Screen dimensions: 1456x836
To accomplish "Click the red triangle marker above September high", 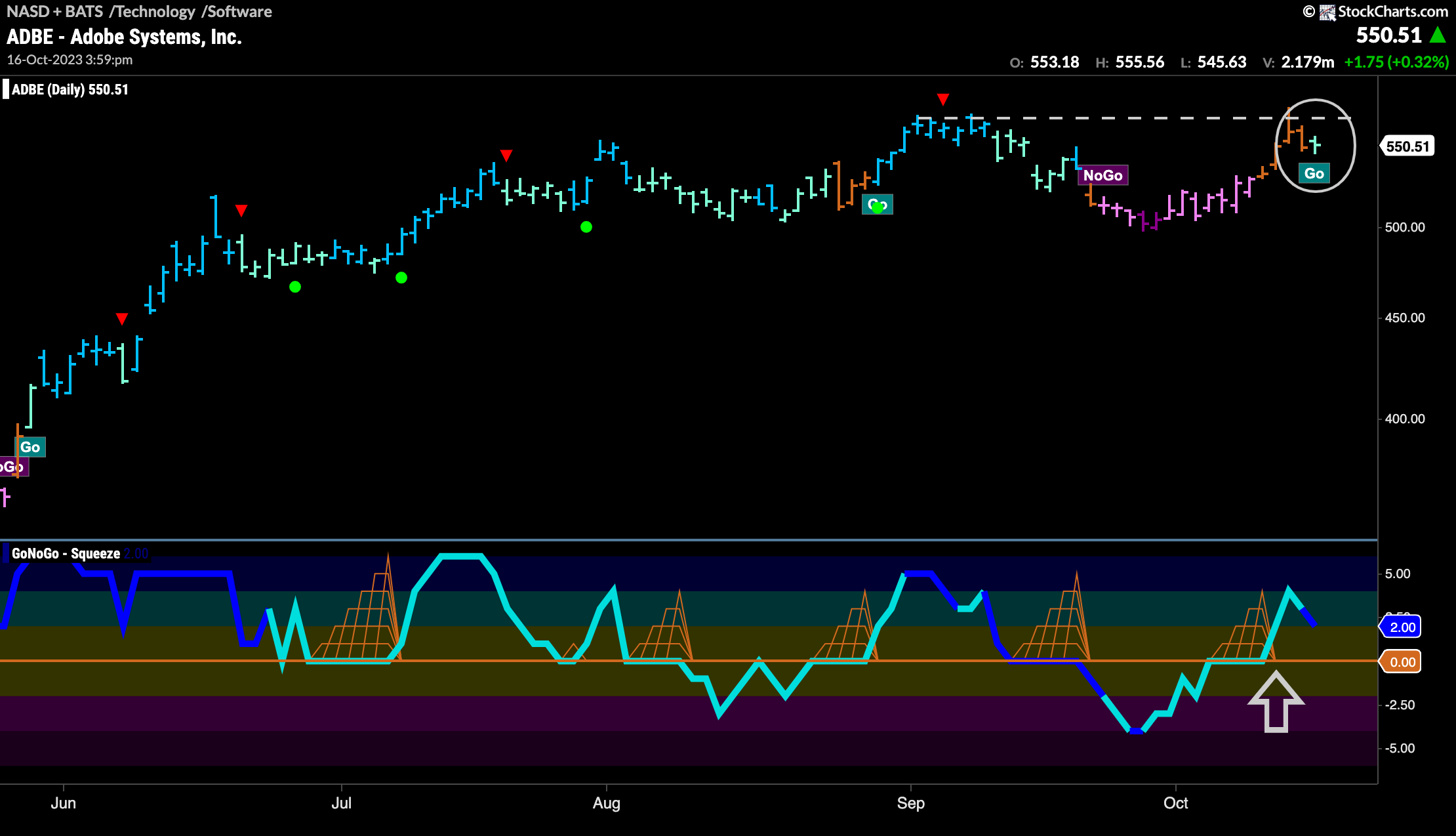I will pos(942,100).
